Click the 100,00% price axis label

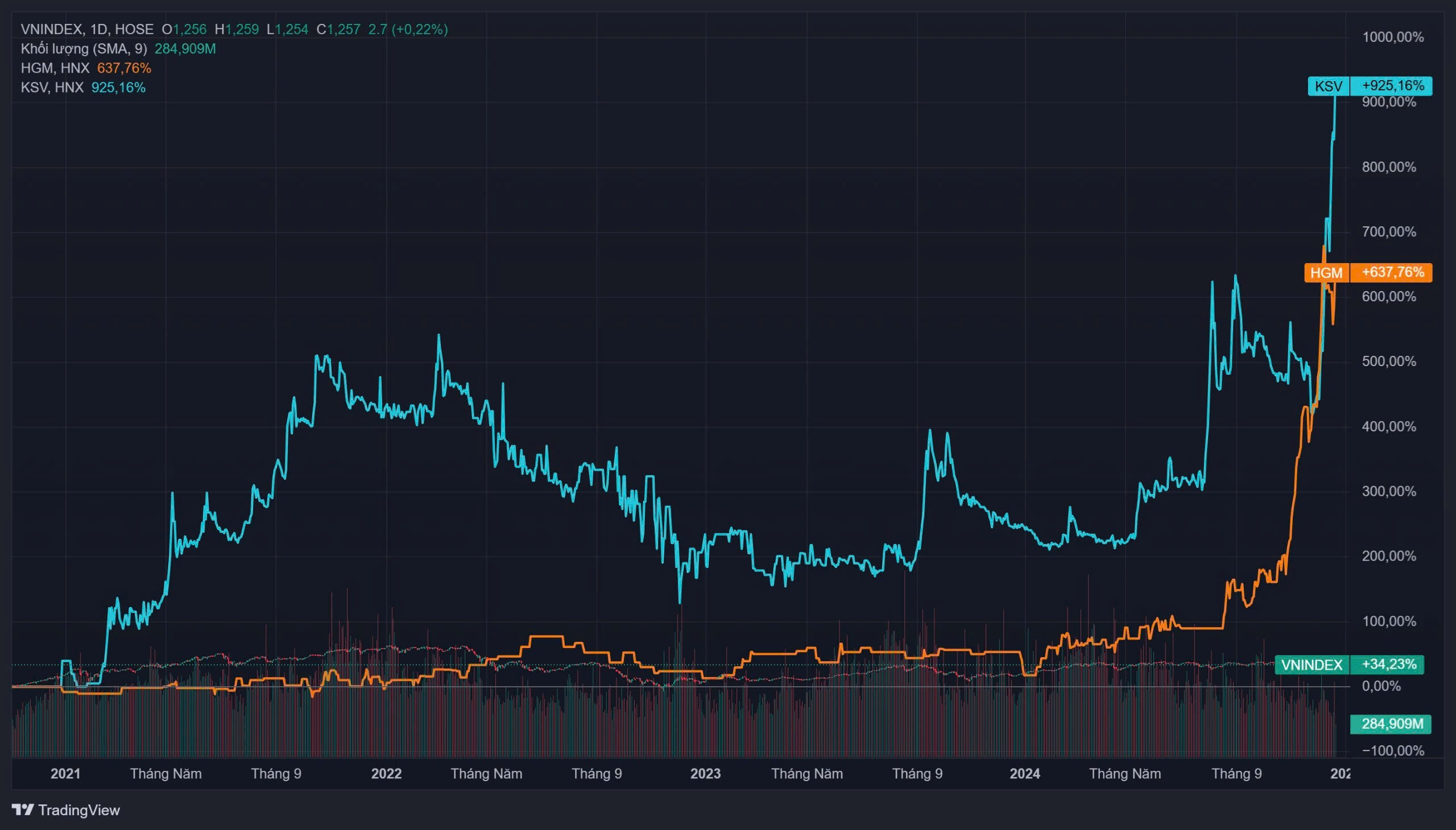(x=1389, y=621)
